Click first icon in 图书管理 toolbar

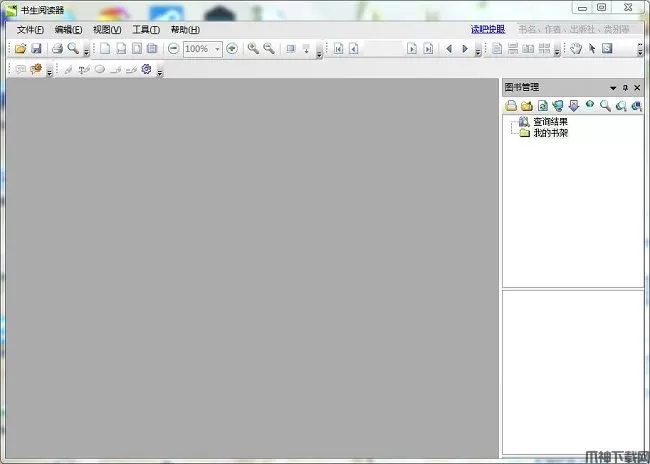[x=511, y=106]
